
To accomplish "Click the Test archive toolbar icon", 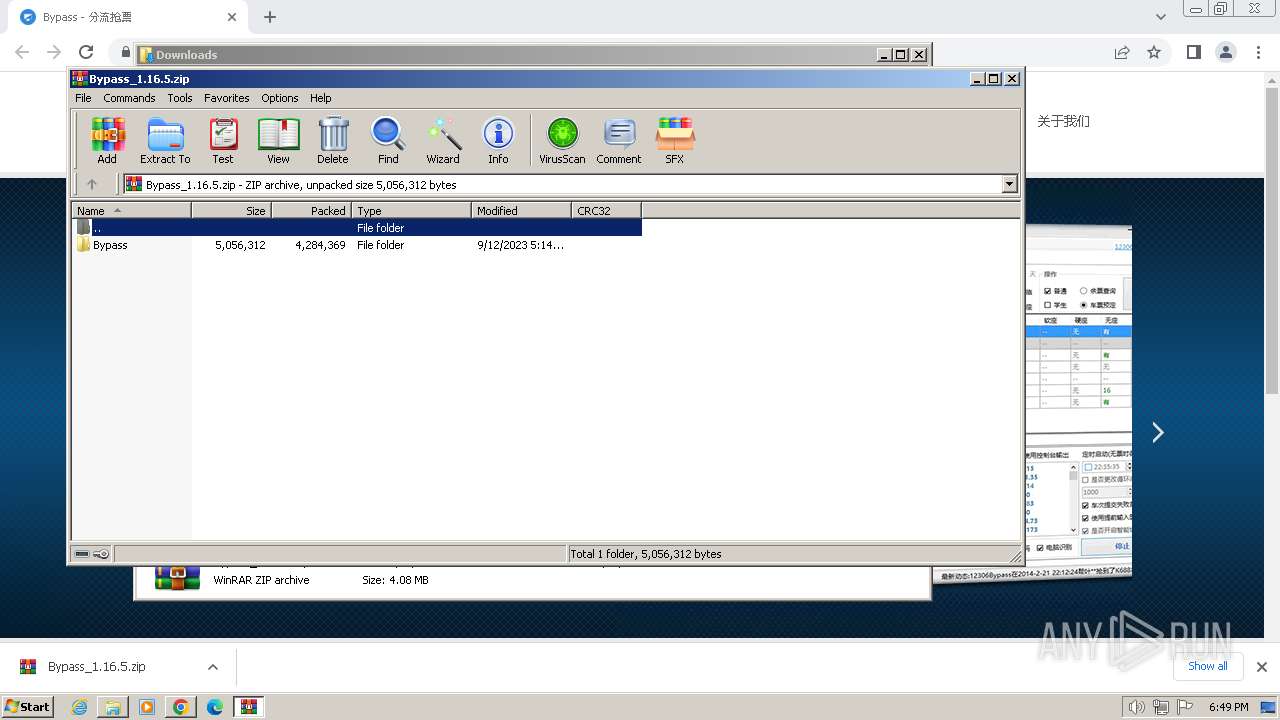I will [x=223, y=140].
